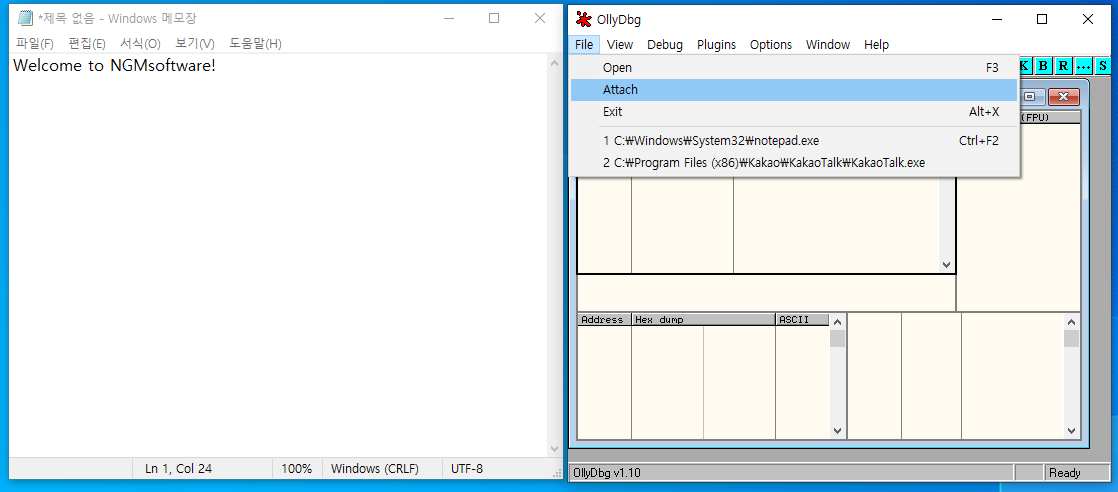Viewport: 1118px width, 492px height.
Task: Click the K (call stack) toolbar button
Action: pos(1025,66)
